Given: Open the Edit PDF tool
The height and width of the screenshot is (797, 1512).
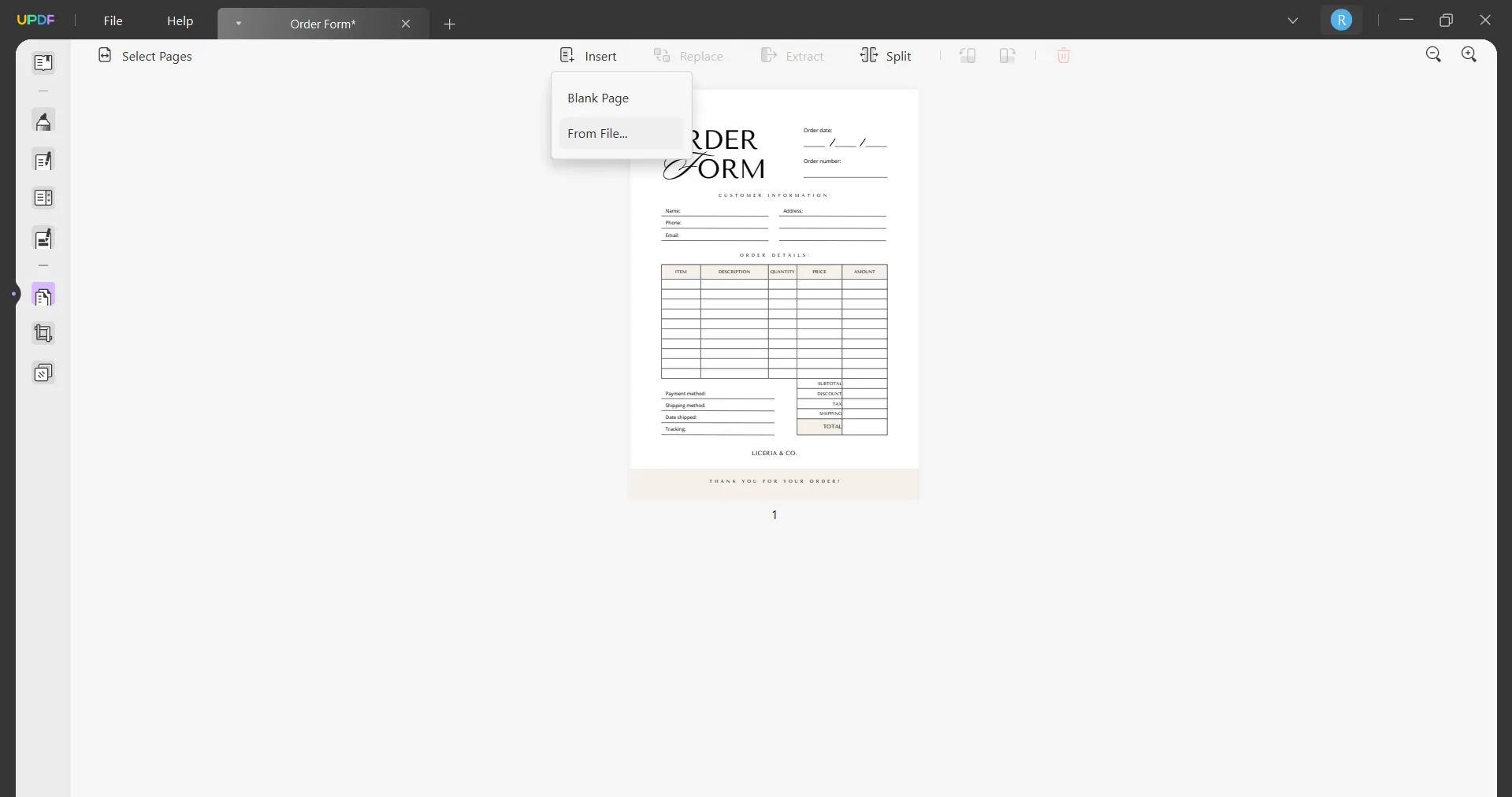Looking at the screenshot, I should pyautogui.click(x=43, y=161).
